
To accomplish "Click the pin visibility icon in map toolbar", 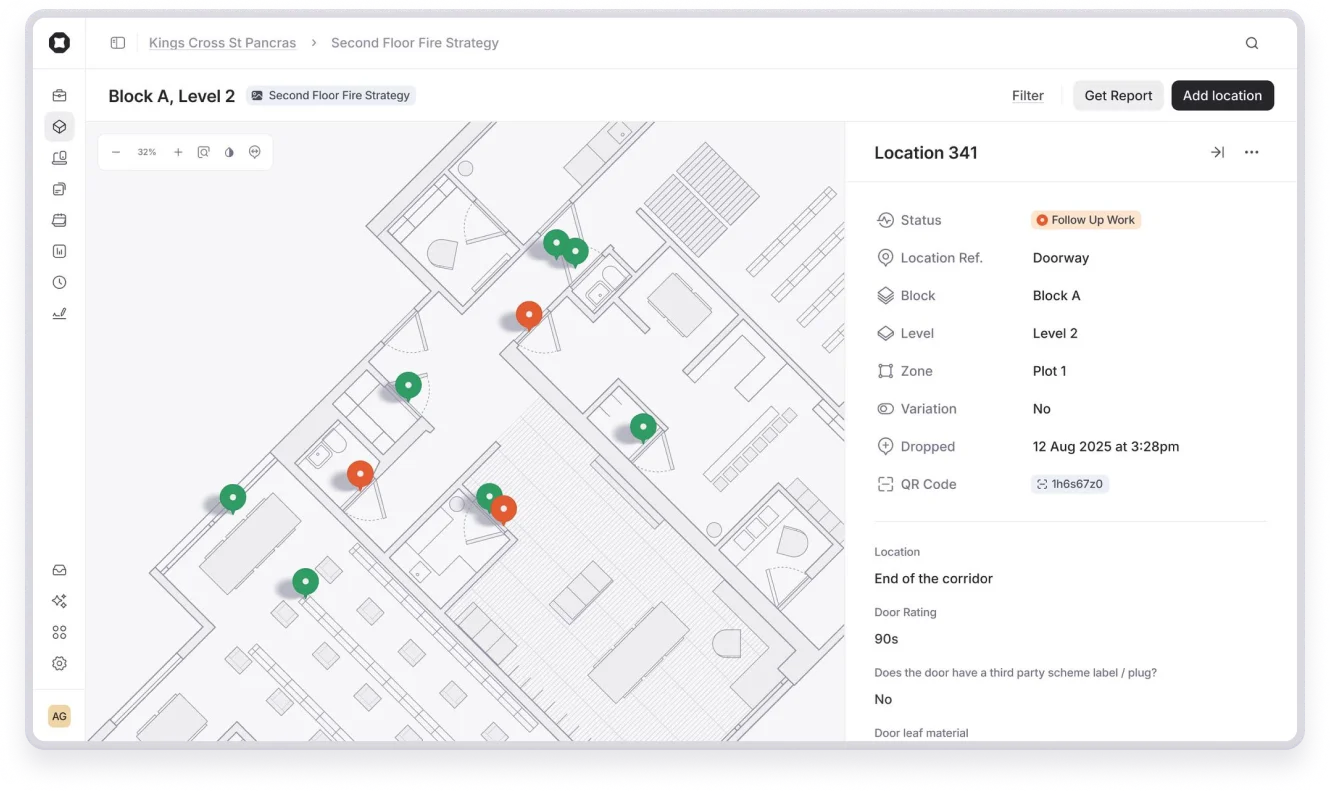I will (x=255, y=152).
